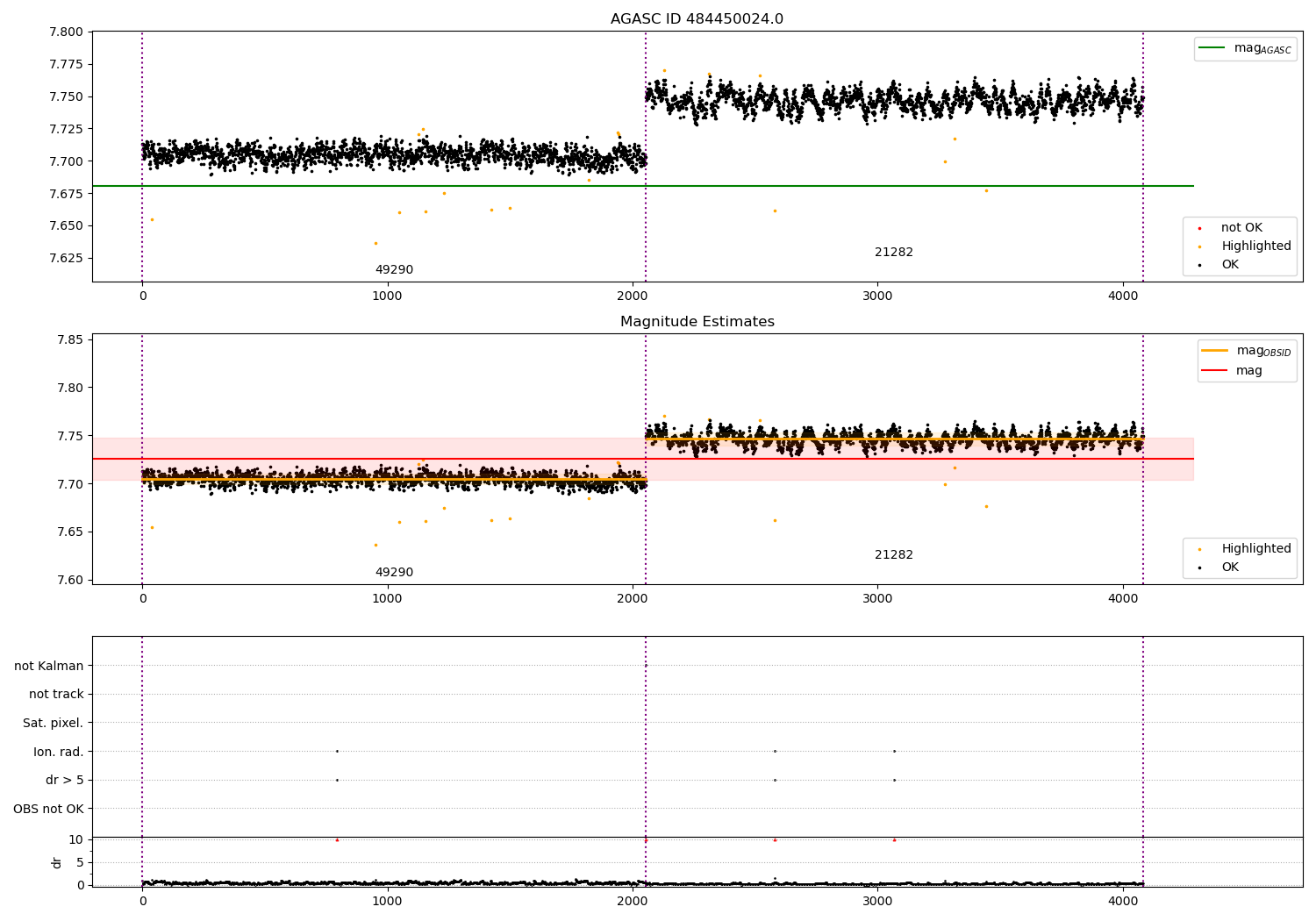The image size is (1316, 921).
Task: Click the 7.65 tick in Magnitude Estimates
Action: tap(69, 532)
